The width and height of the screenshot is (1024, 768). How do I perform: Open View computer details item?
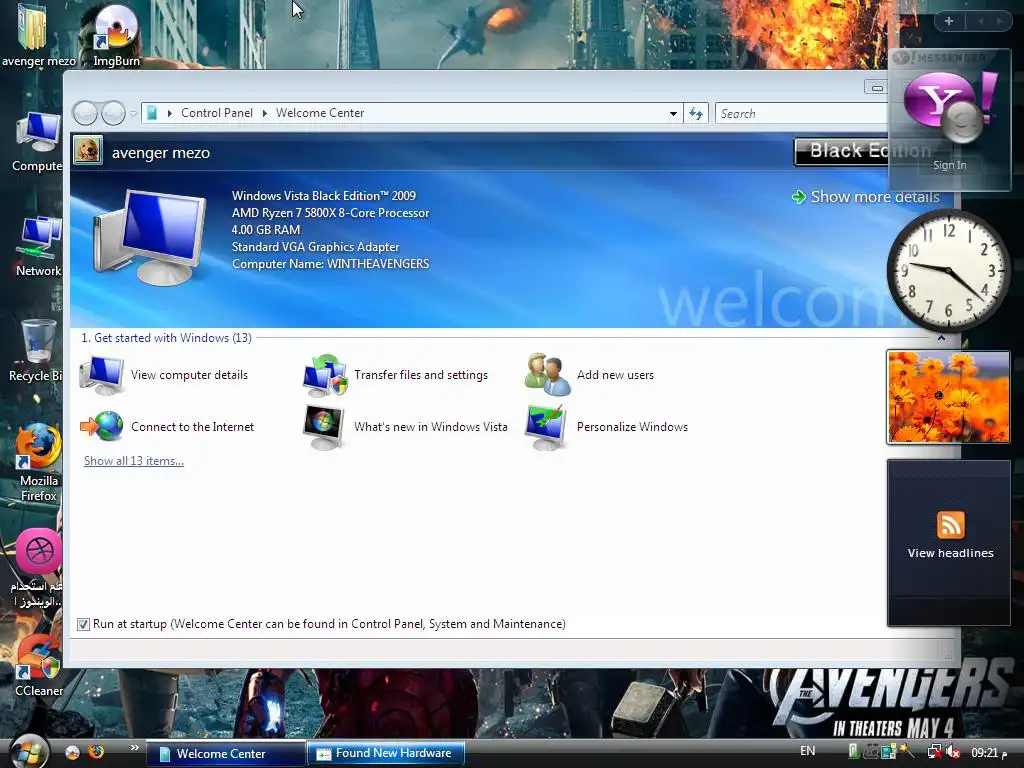[164, 375]
